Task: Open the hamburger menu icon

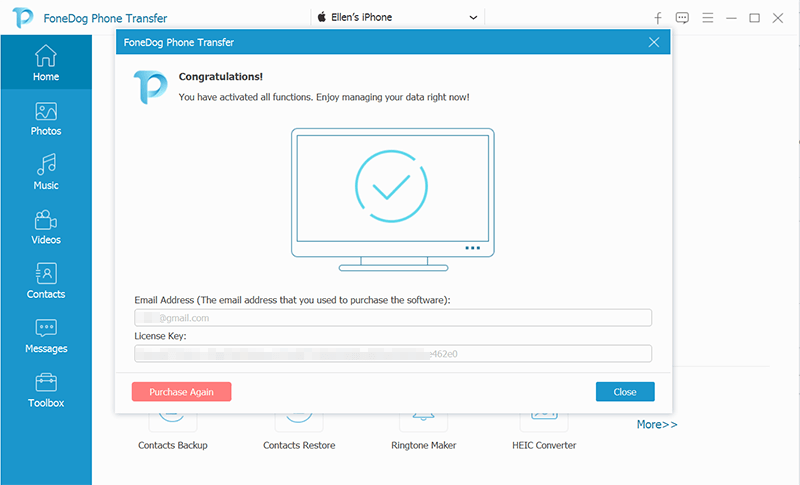Action: tap(707, 18)
